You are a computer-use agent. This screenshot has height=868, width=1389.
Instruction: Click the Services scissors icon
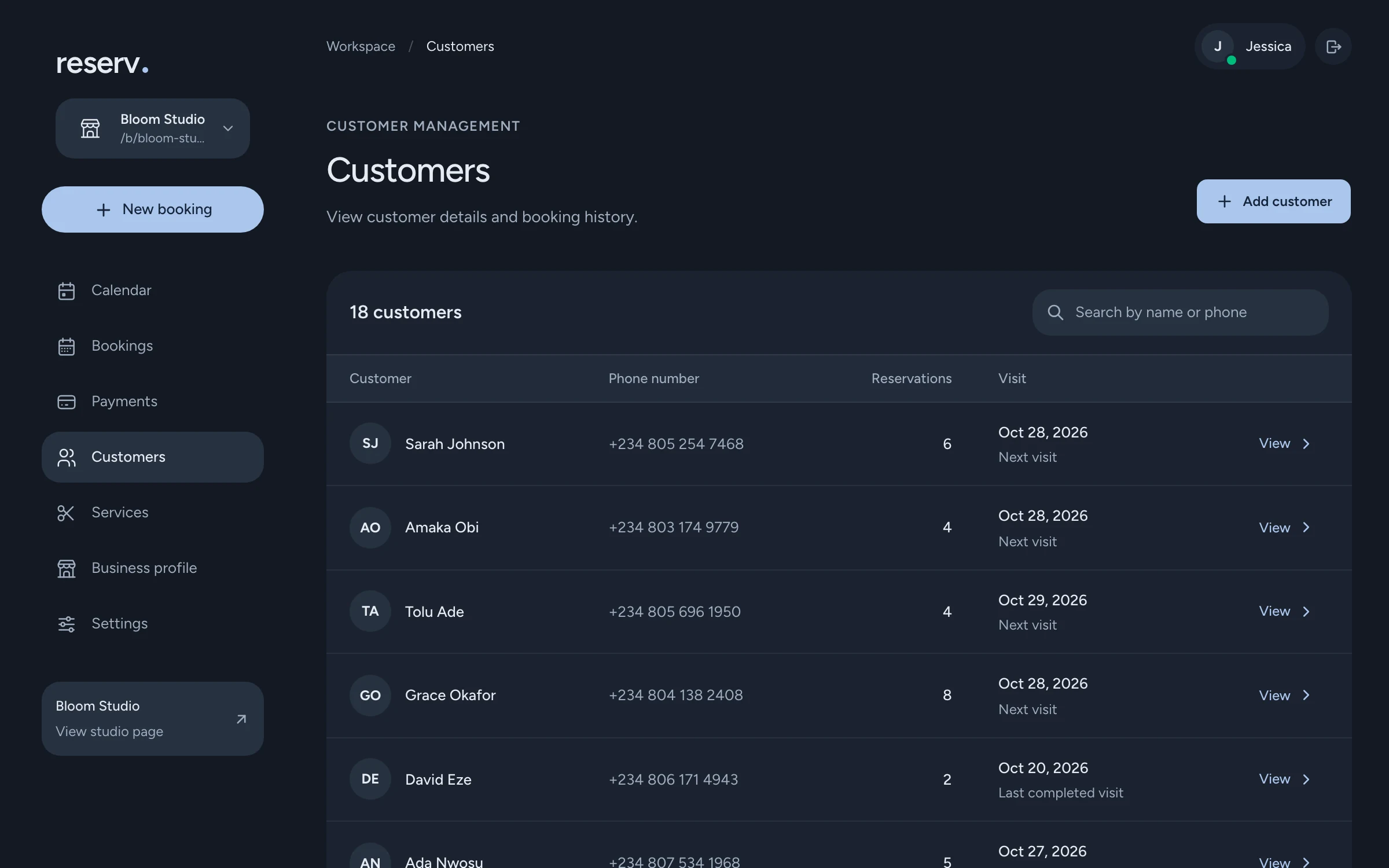pos(66,513)
